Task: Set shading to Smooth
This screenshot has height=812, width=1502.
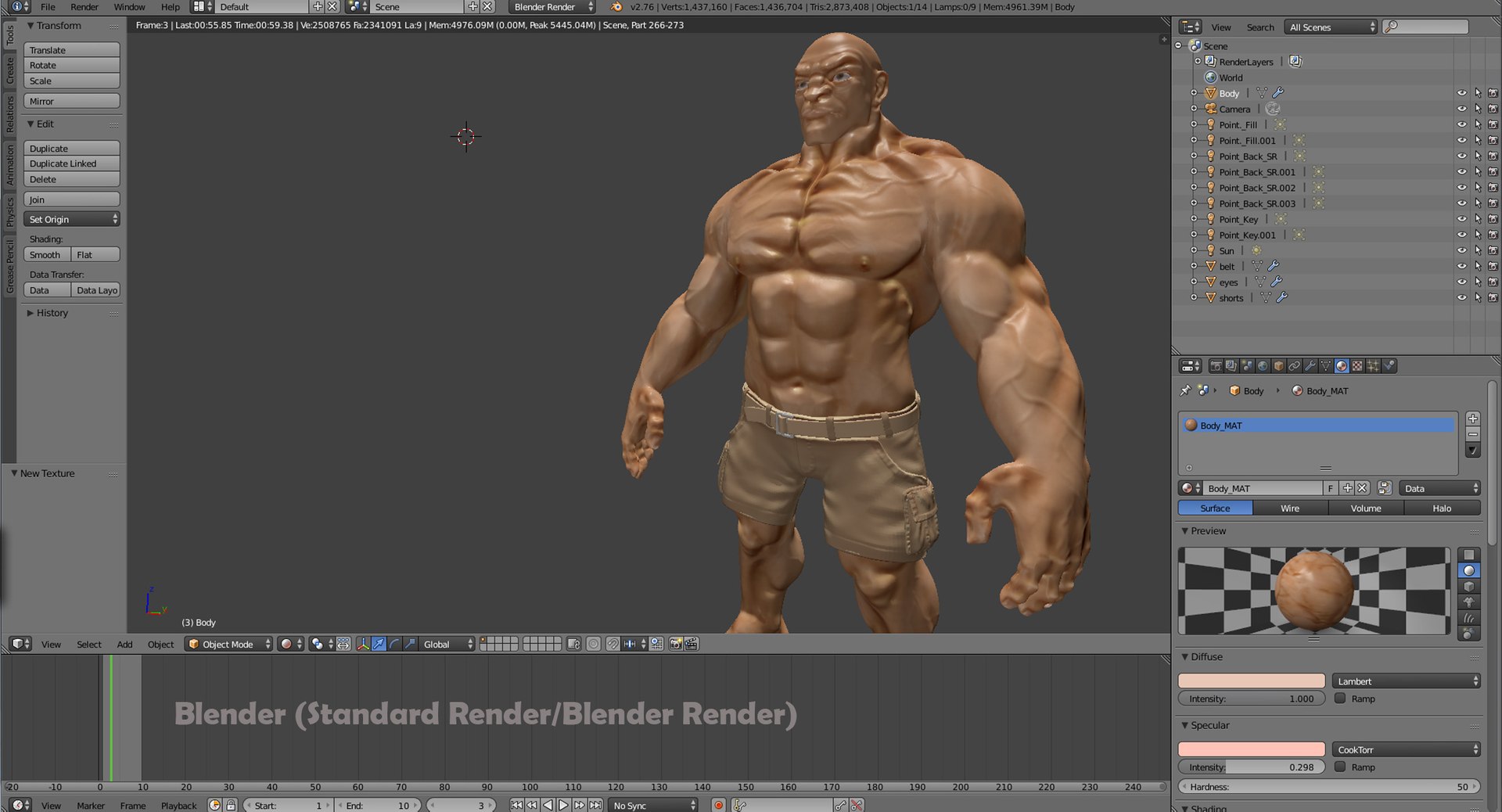Action: click(47, 255)
